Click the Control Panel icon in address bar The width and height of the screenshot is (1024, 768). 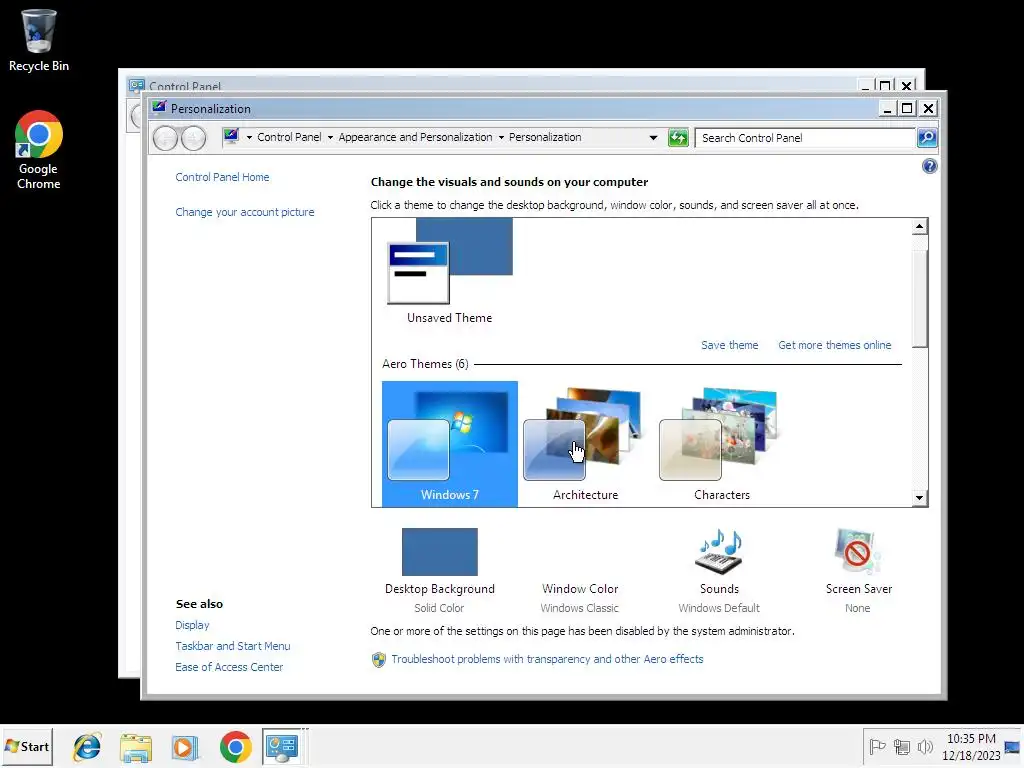coord(231,136)
